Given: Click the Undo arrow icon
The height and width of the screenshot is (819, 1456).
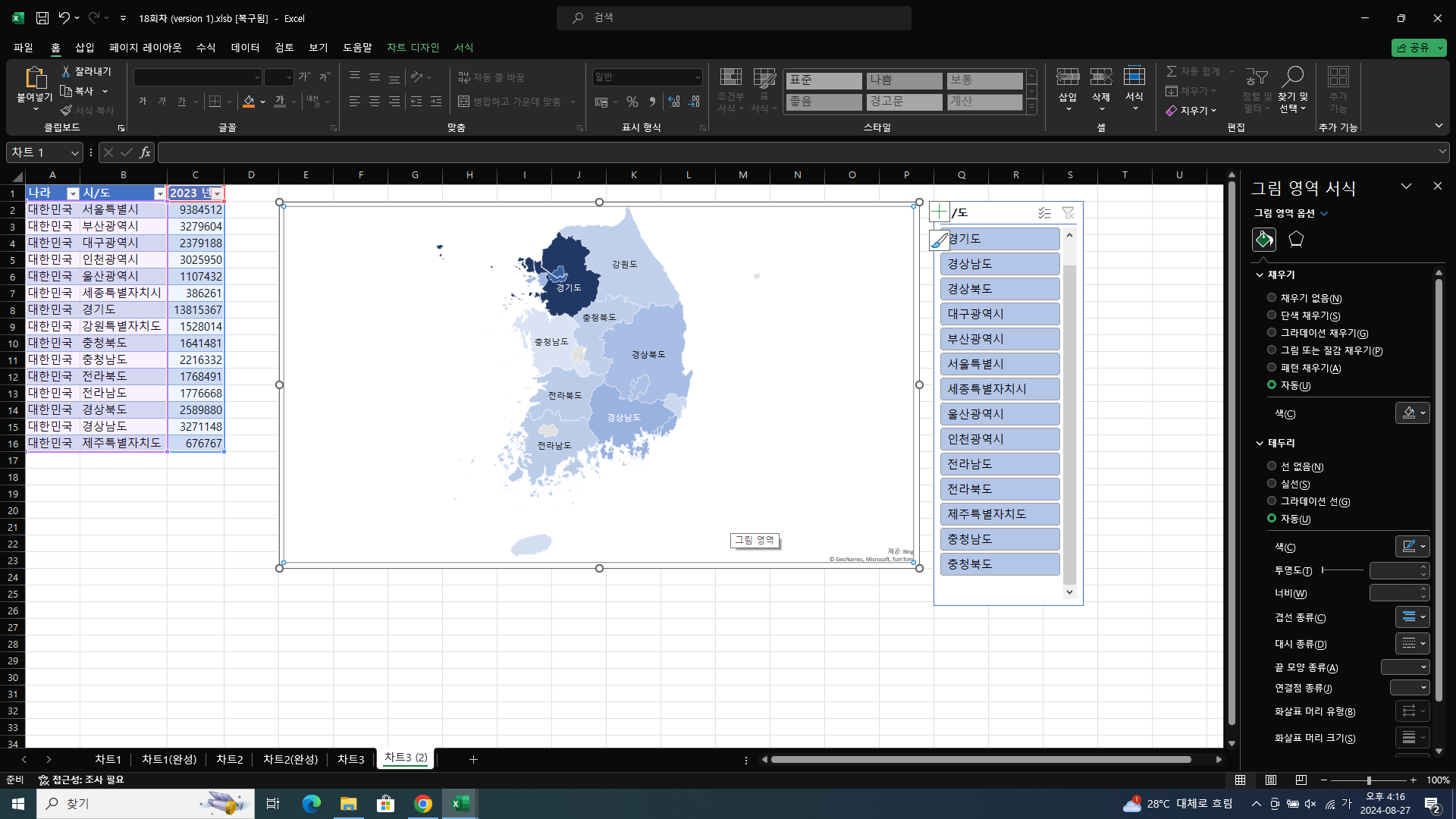Looking at the screenshot, I should [64, 18].
